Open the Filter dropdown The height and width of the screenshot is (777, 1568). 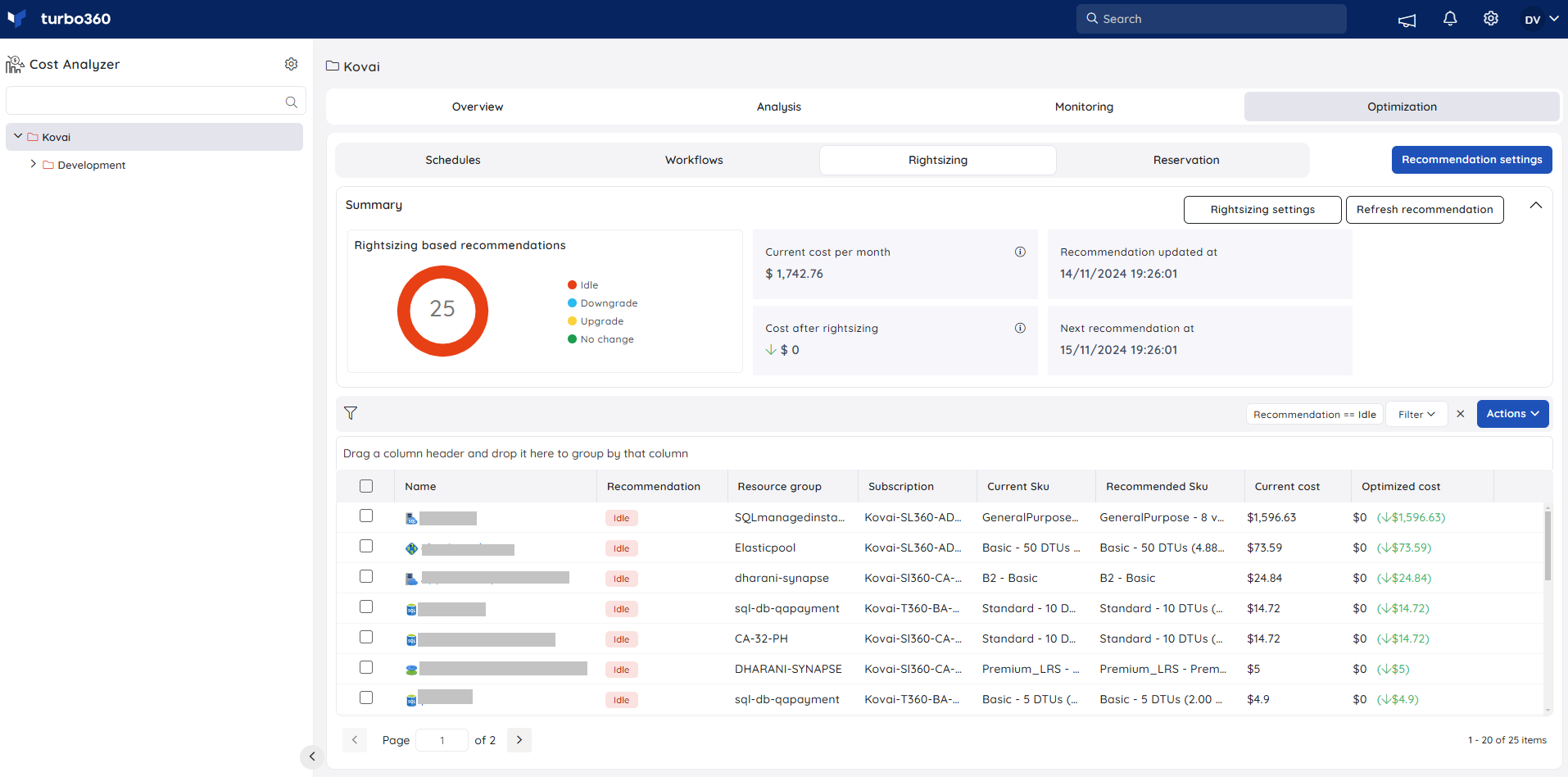point(1416,414)
